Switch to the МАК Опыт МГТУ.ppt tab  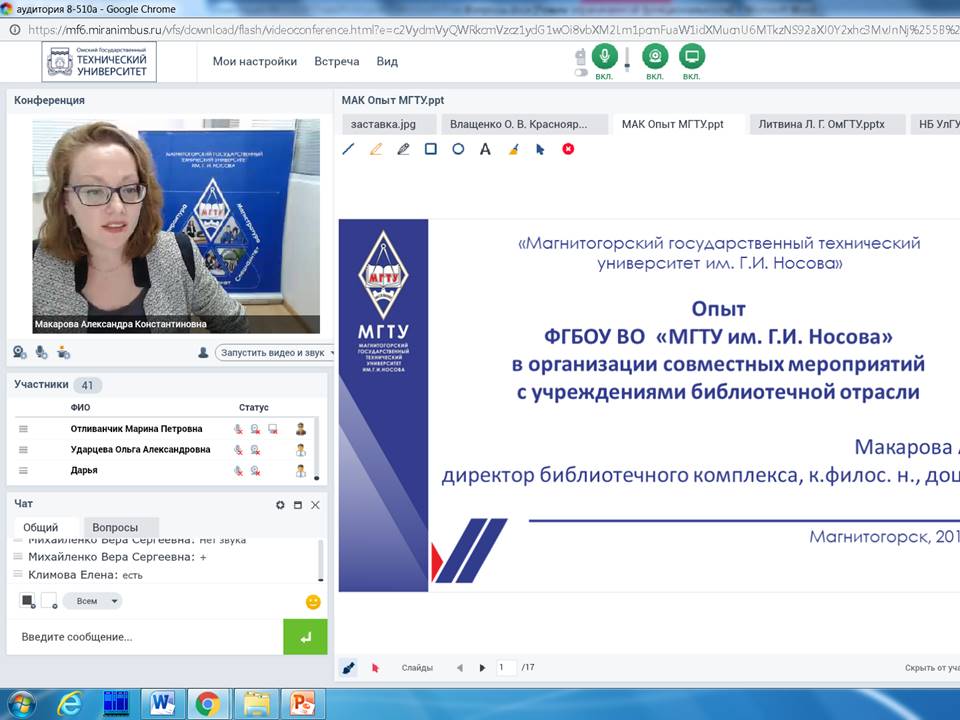679,124
